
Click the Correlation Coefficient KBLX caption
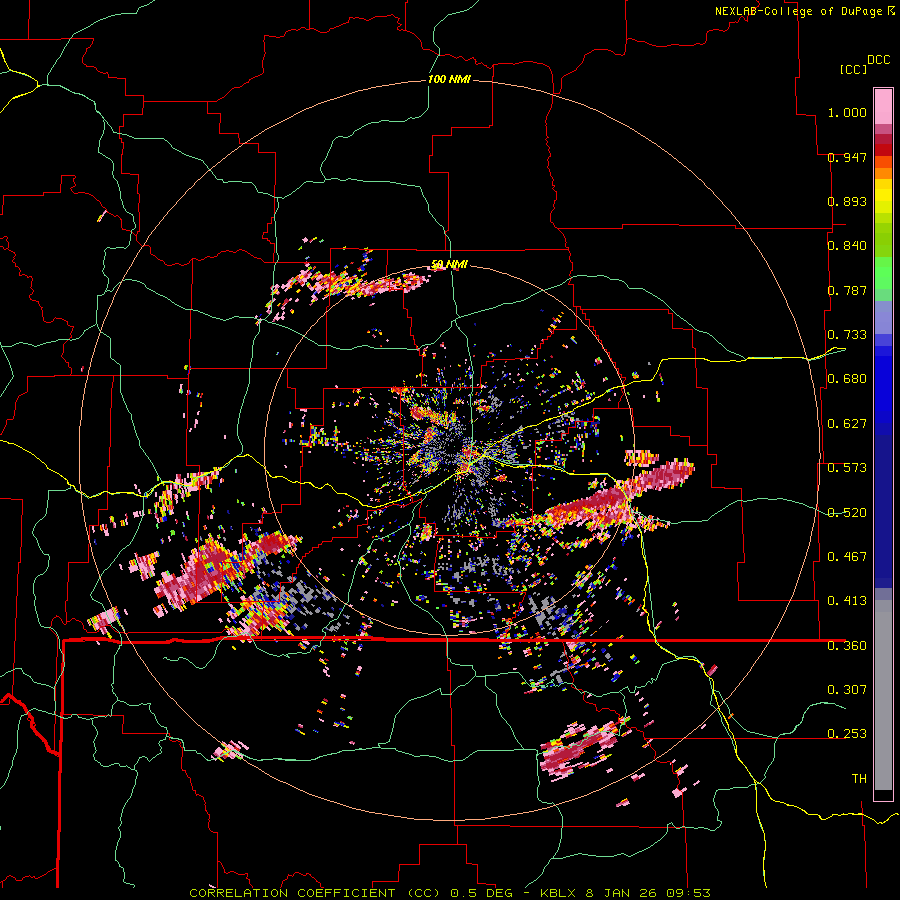[x=450, y=893]
